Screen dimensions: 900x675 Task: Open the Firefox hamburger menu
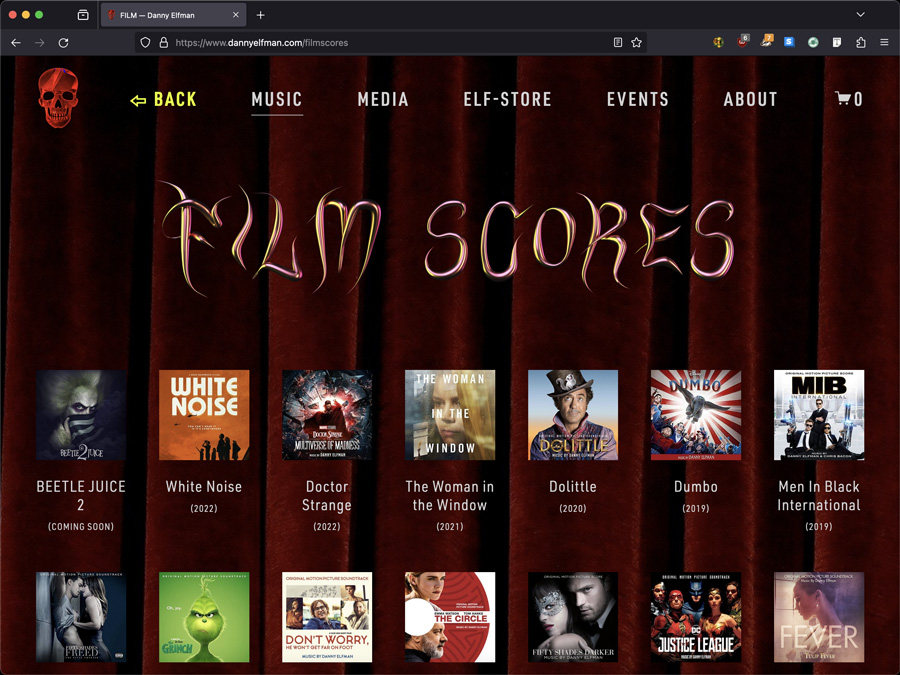884,43
